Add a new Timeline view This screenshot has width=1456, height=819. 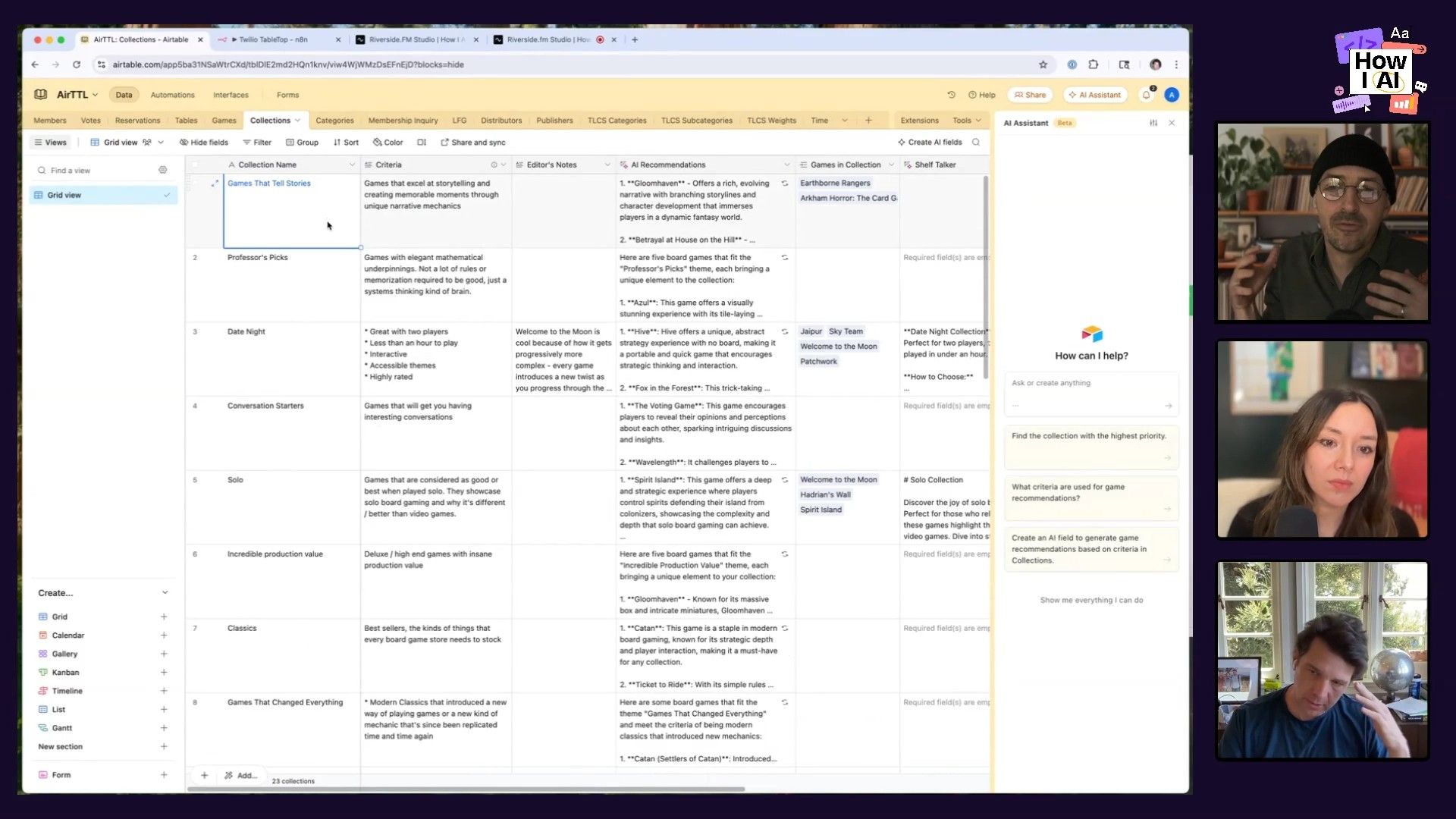[x=164, y=691]
